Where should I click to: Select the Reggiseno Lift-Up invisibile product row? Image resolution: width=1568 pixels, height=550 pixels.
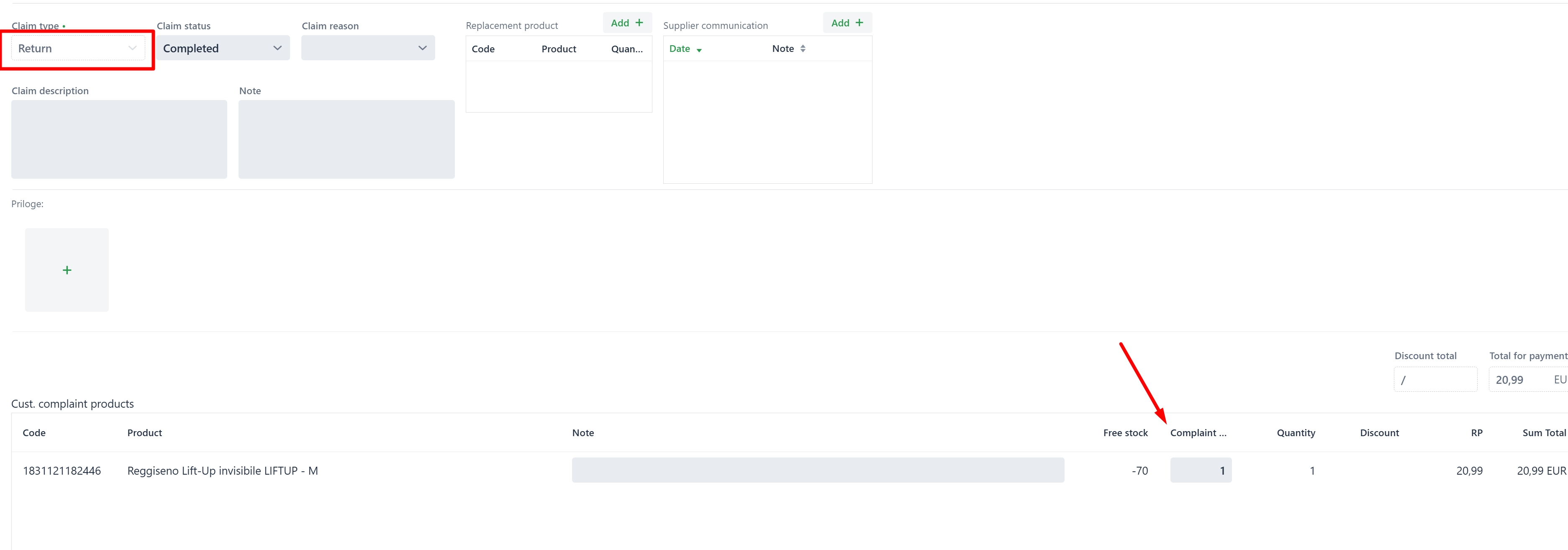222,471
